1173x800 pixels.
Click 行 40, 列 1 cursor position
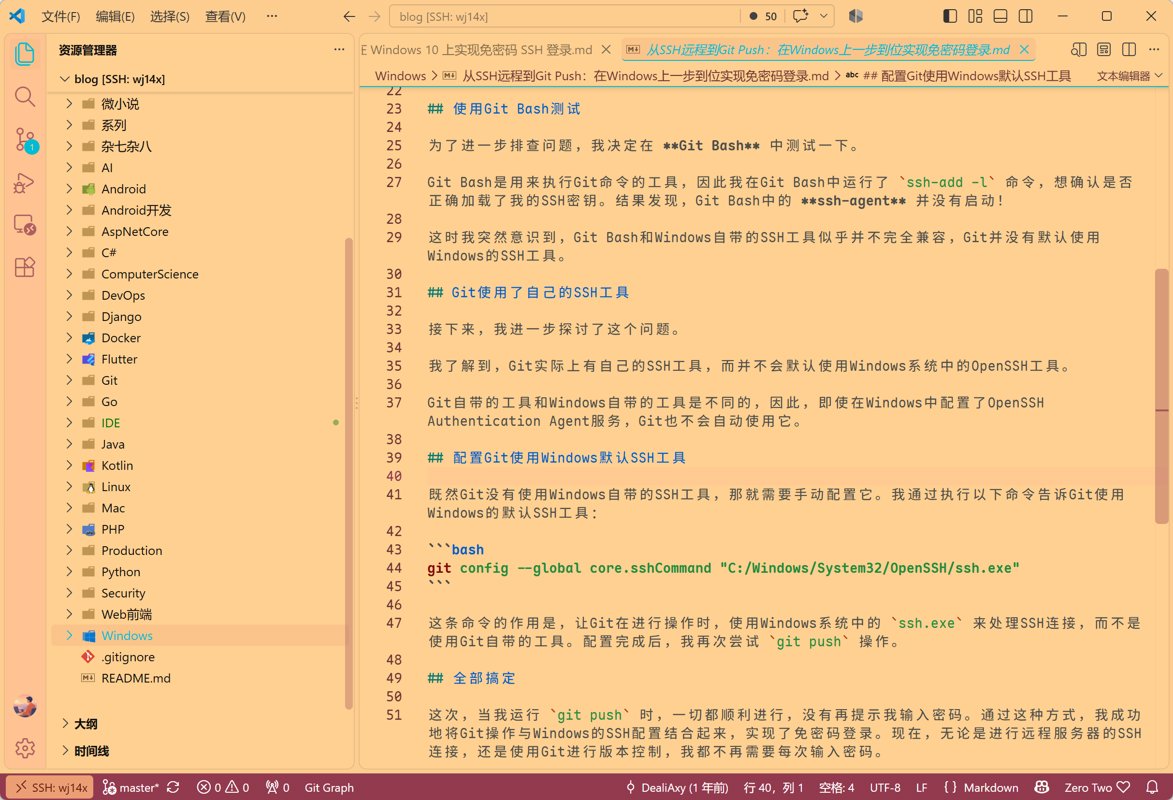[774, 787]
